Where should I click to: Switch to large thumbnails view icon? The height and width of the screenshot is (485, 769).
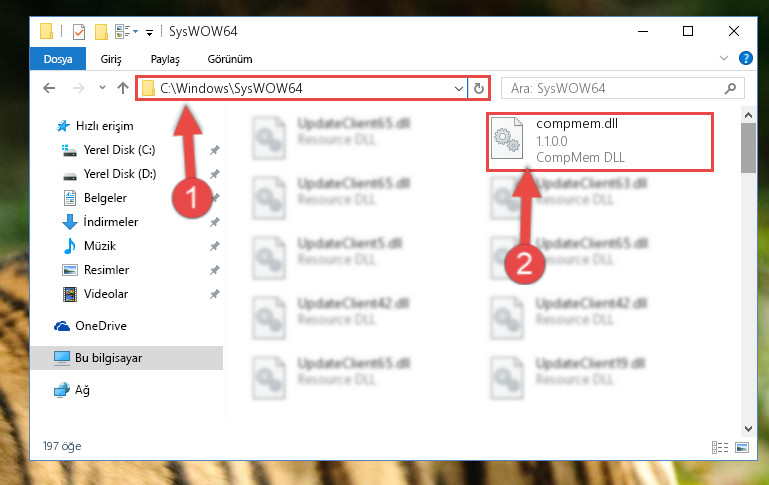pos(742,447)
